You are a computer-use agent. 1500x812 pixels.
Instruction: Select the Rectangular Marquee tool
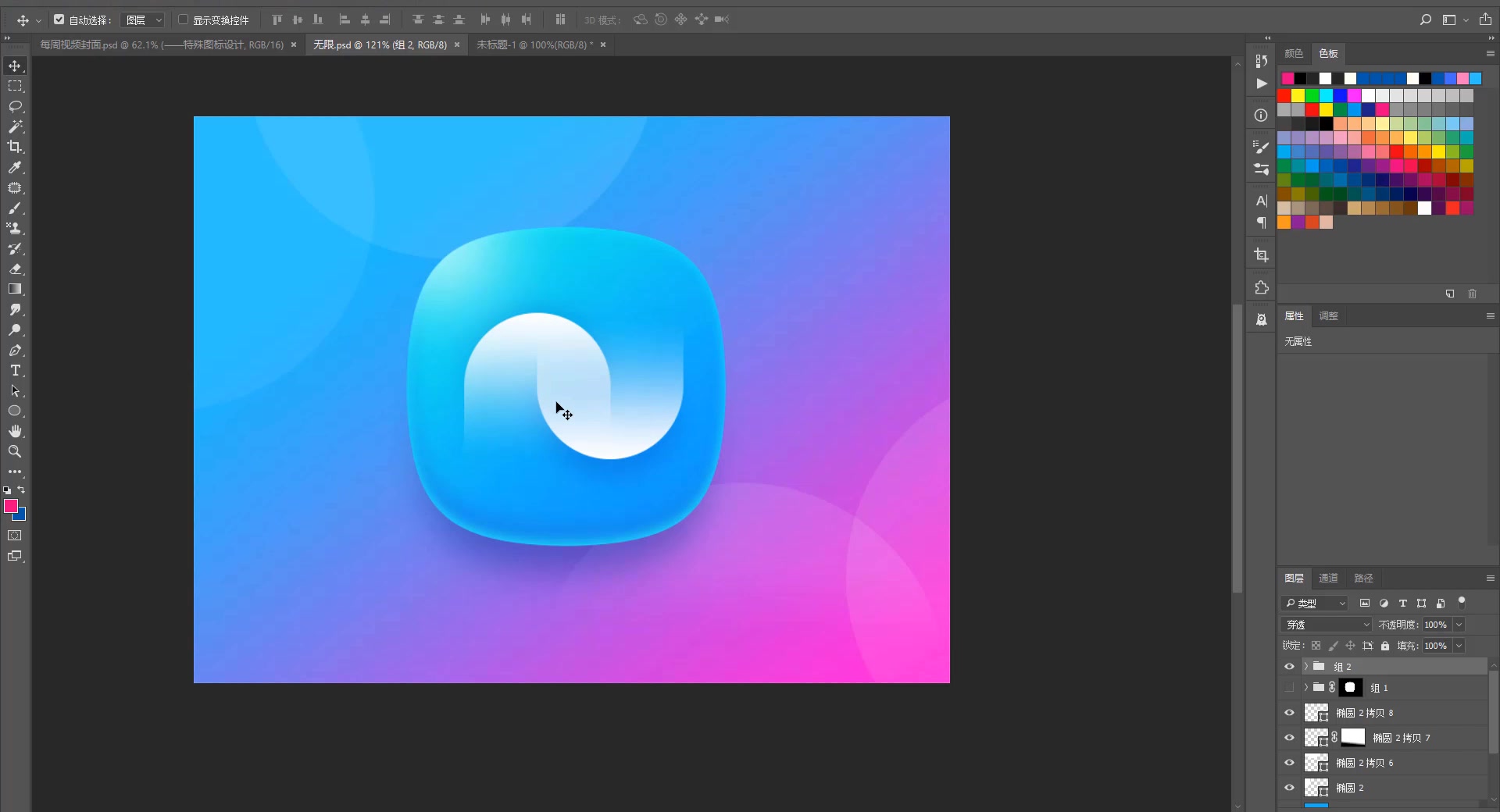click(15, 86)
